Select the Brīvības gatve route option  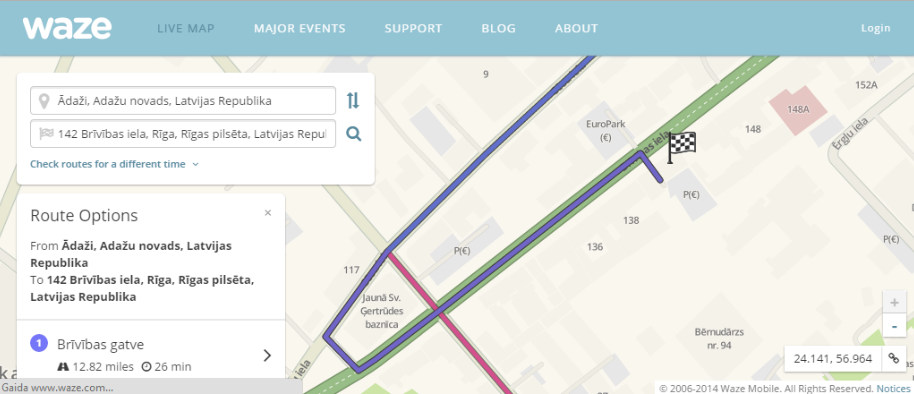pyautogui.click(x=151, y=354)
